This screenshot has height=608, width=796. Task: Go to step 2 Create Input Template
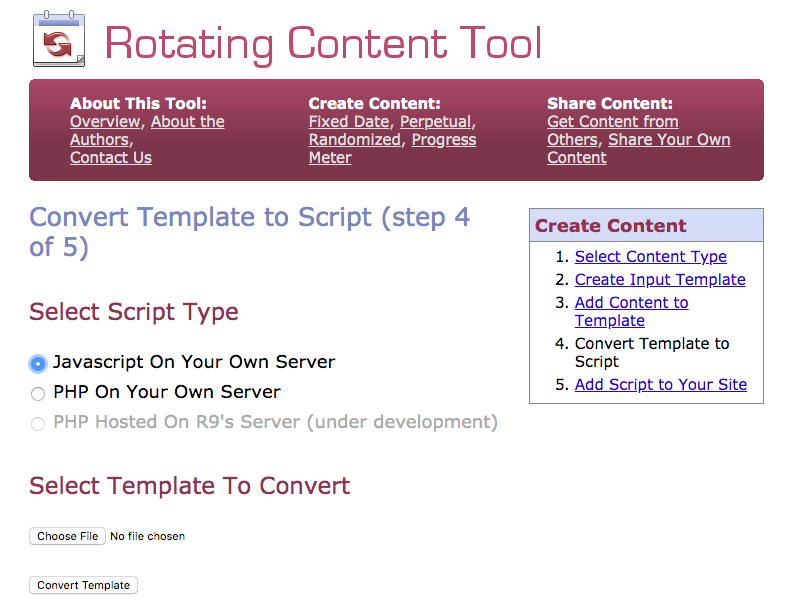[660, 279]
